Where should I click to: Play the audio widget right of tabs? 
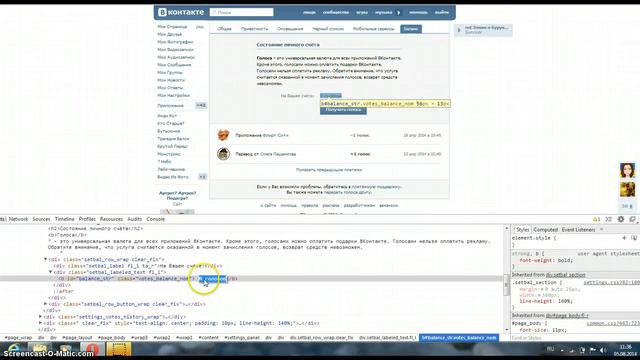click(459, 30)
